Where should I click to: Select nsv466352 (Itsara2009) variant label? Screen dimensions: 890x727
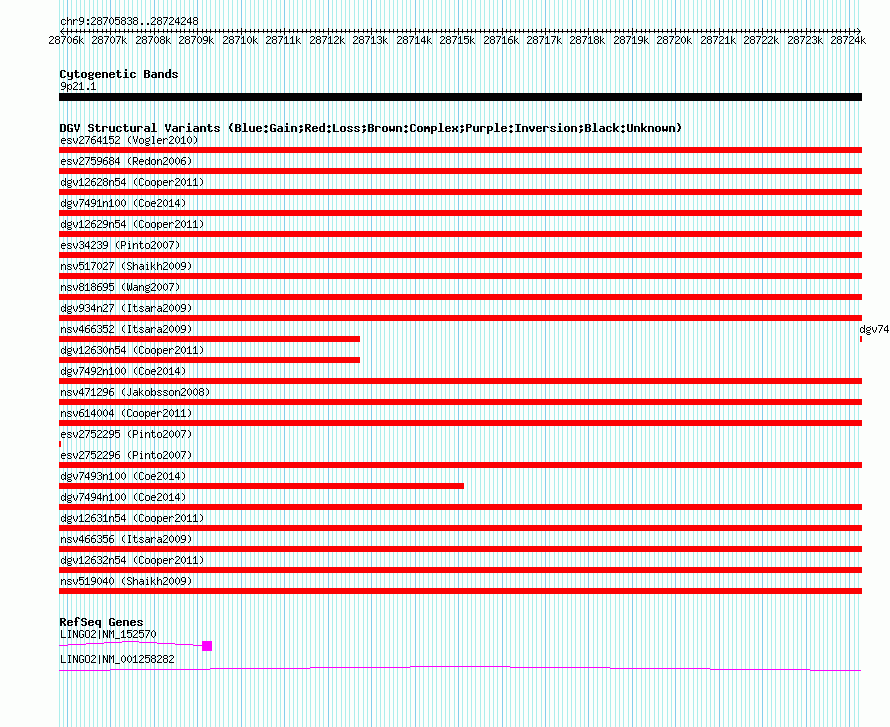(126, 329)
